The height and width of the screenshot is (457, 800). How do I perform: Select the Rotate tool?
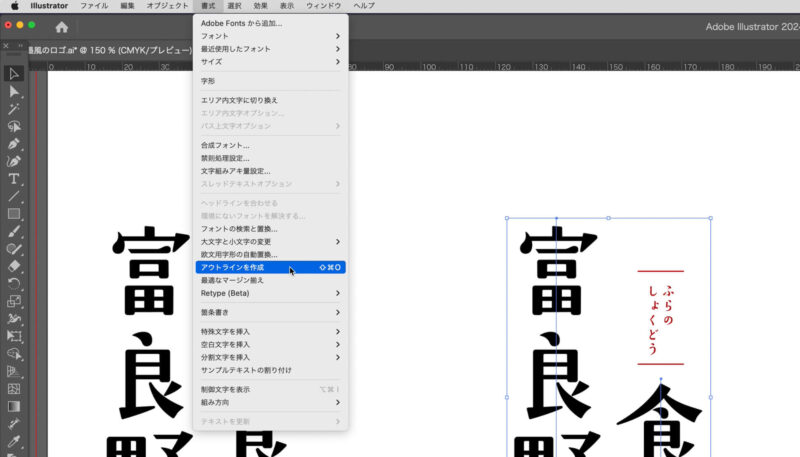[x=14, y=284]
